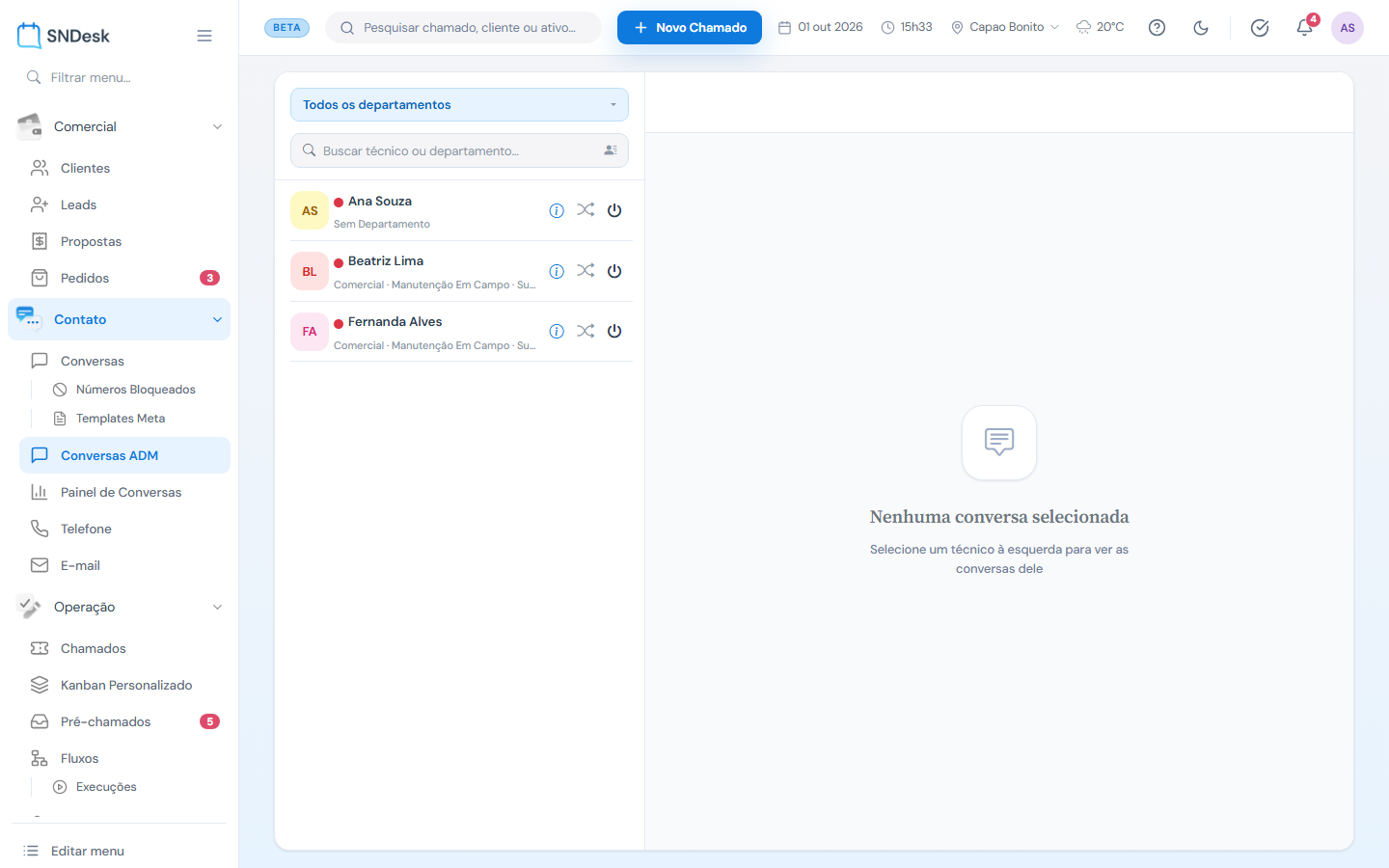The height and width of the screenshot is (868, 1389).
Task: Click the power icon for Ana Souza
Action: coord(614,210)
